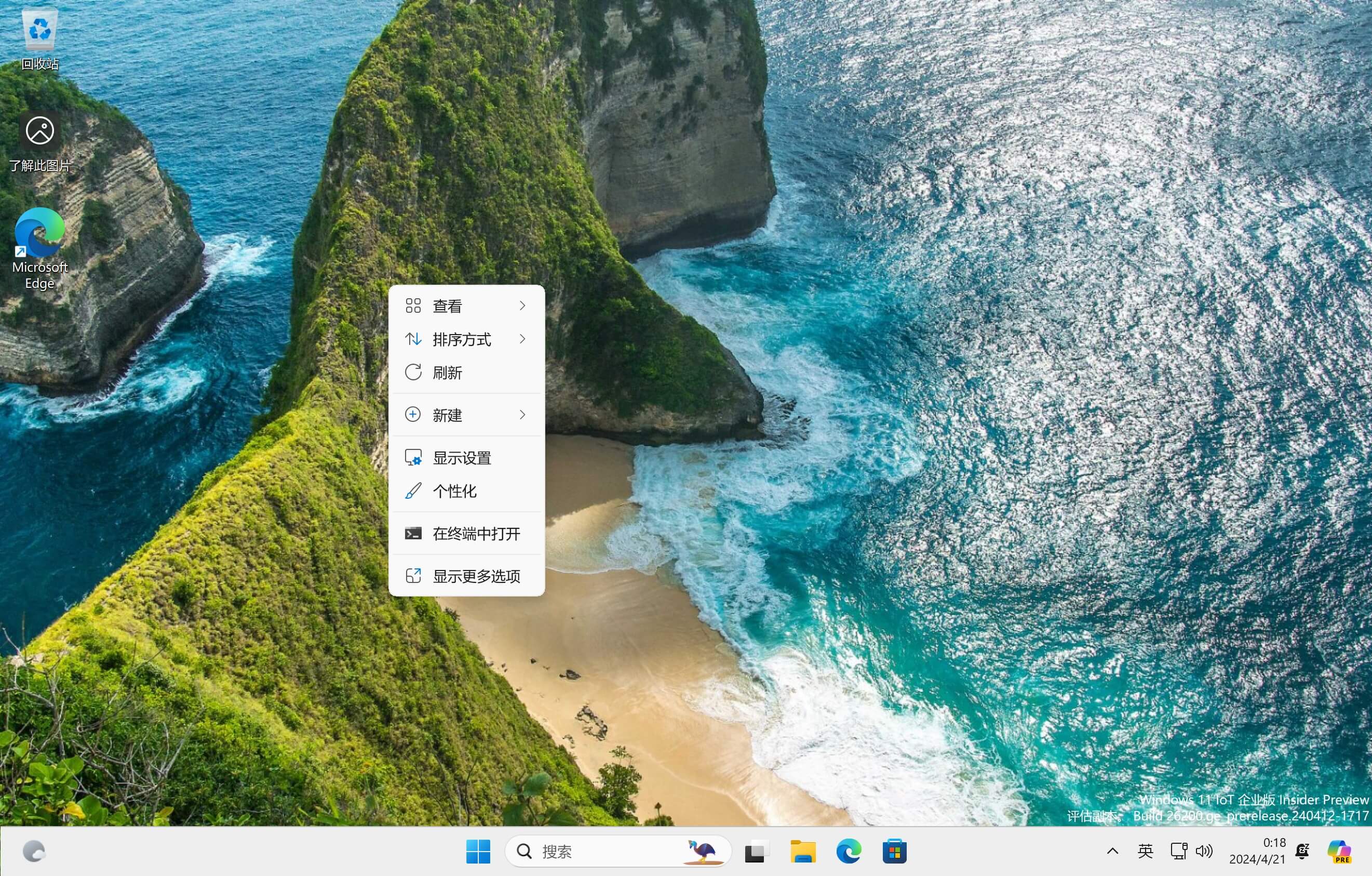Click 显示设置 display settings button
1372x876 pixels.
[463, 457]
